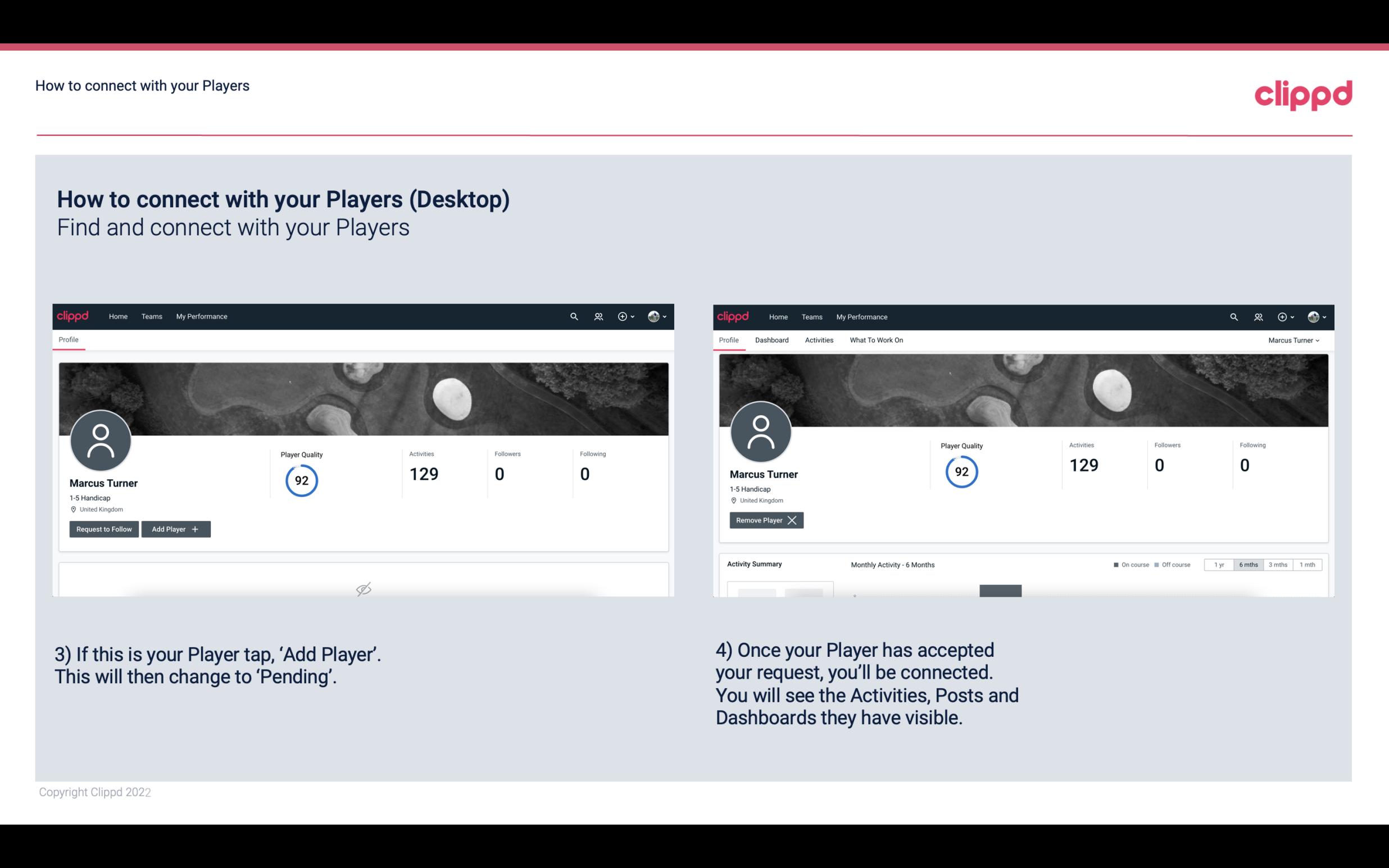
Task: Click the Activity Summary chart bar
Action: pyautogui.click(x=1000, y=590)
